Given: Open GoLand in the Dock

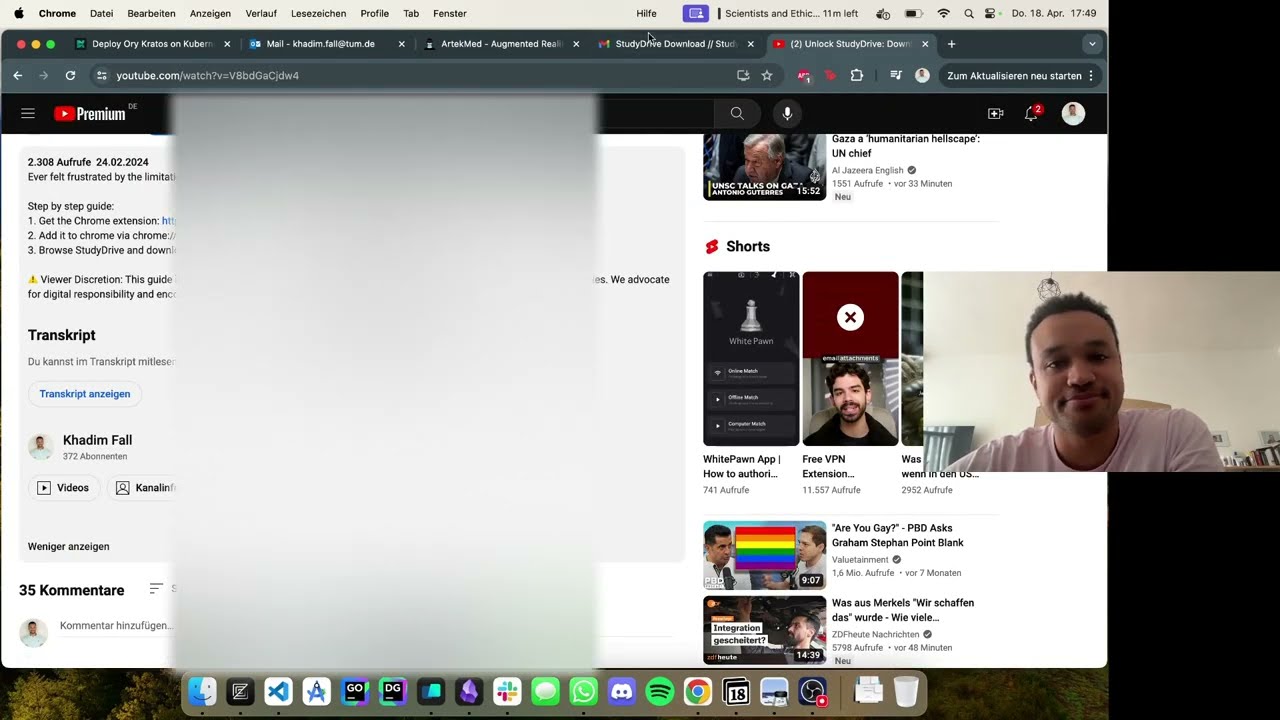Looking at the screenshot, I should [x=355, y=691].
